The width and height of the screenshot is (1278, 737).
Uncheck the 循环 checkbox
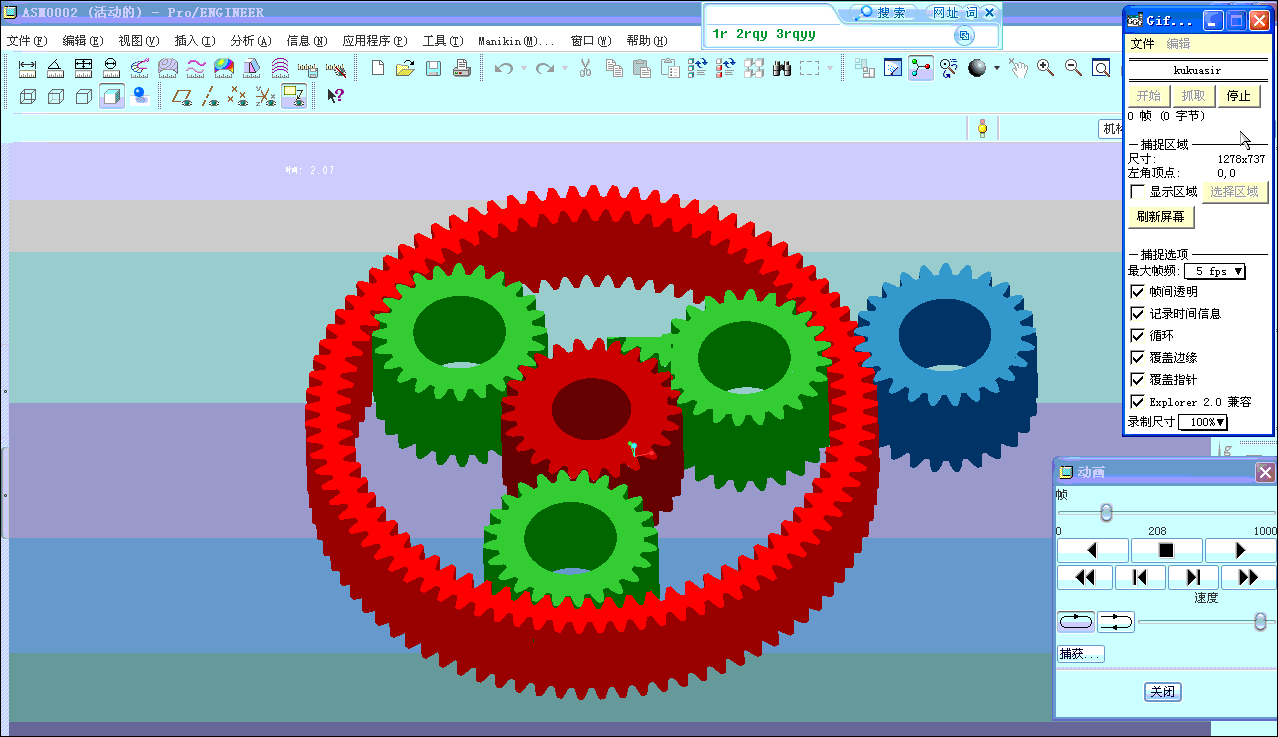coord(1137,335)
